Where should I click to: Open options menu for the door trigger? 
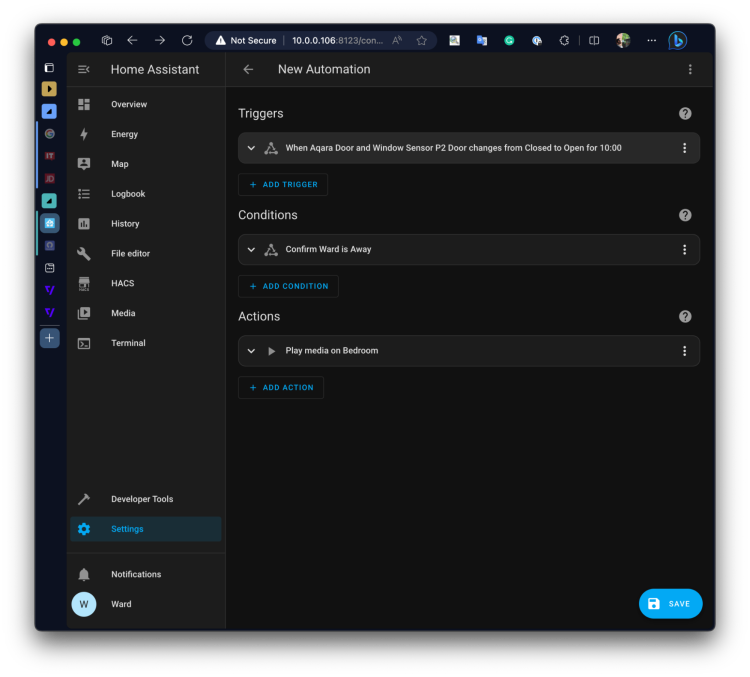(x=684, y=148)
